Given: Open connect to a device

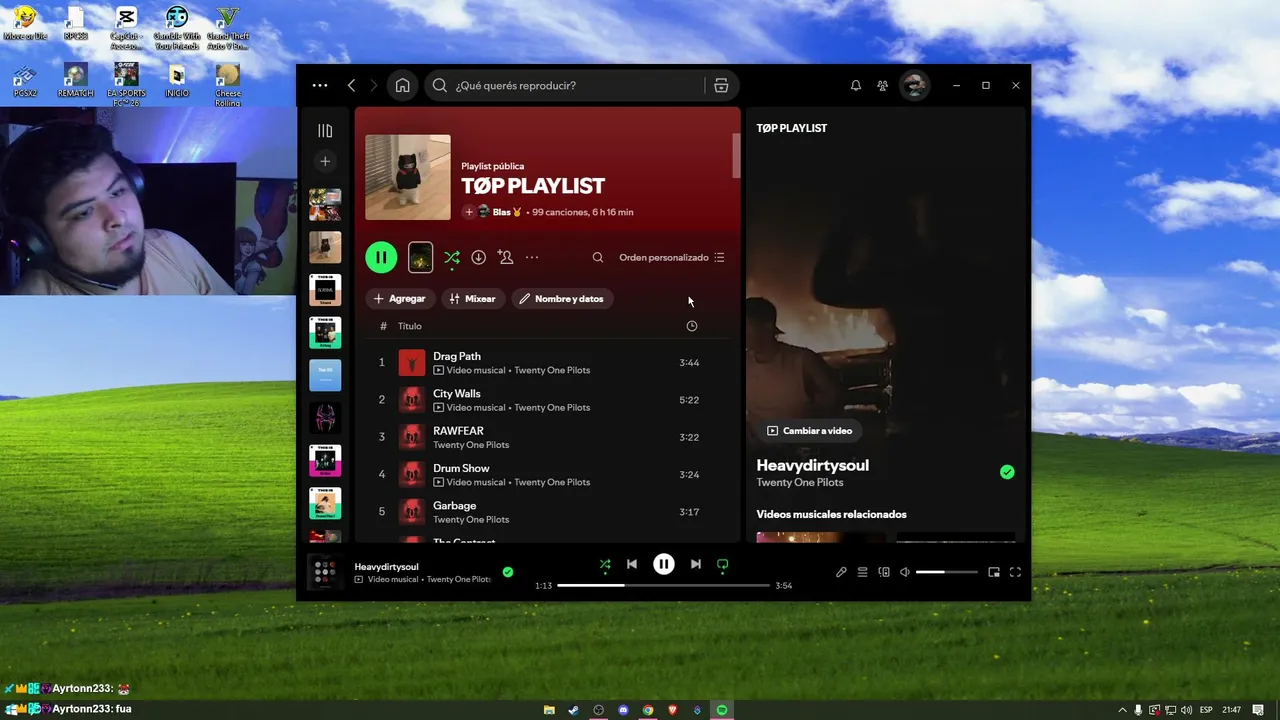Looking at the screenshot, I should coord(884,573).
